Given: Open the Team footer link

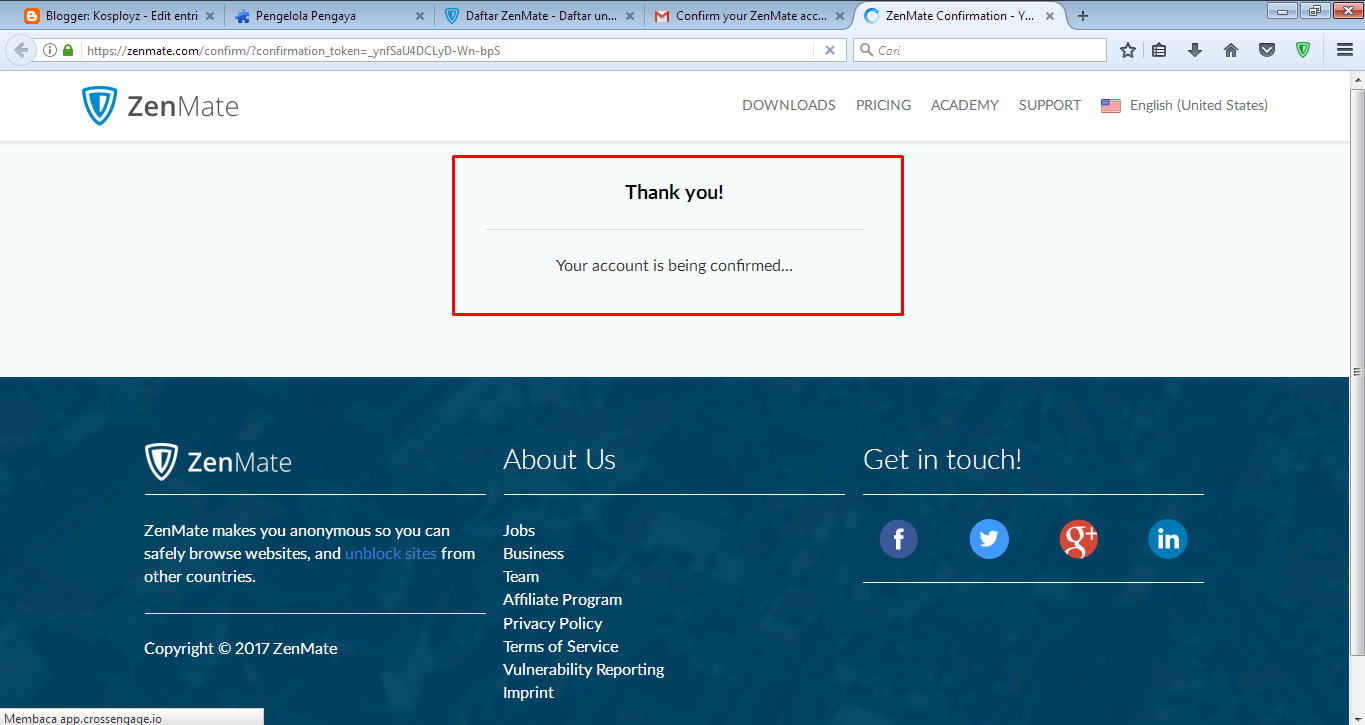Looking at the screenshot, I should pyautogui.click(x=521, y=576).
